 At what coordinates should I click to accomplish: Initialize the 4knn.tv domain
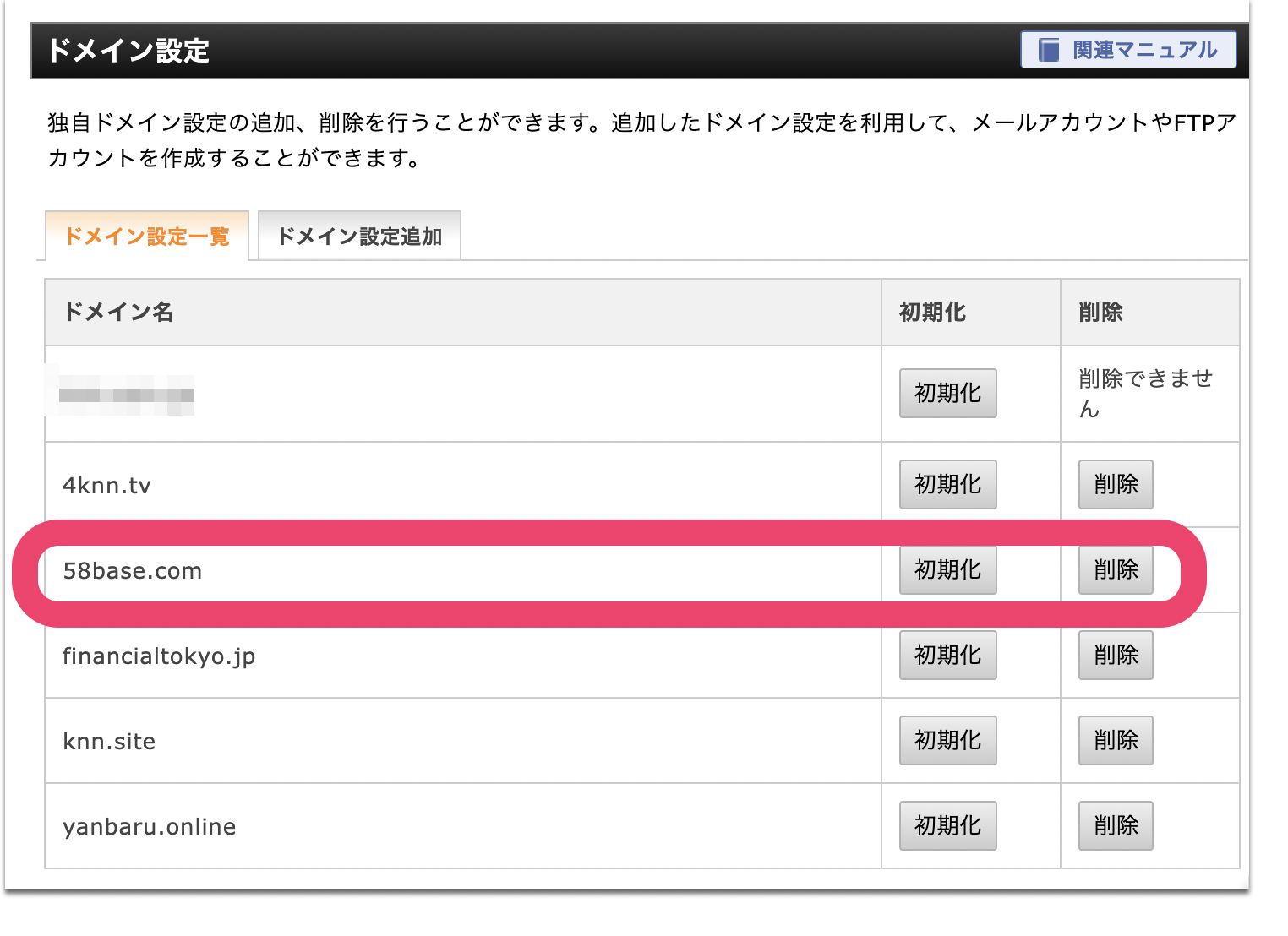pos(947,484)
